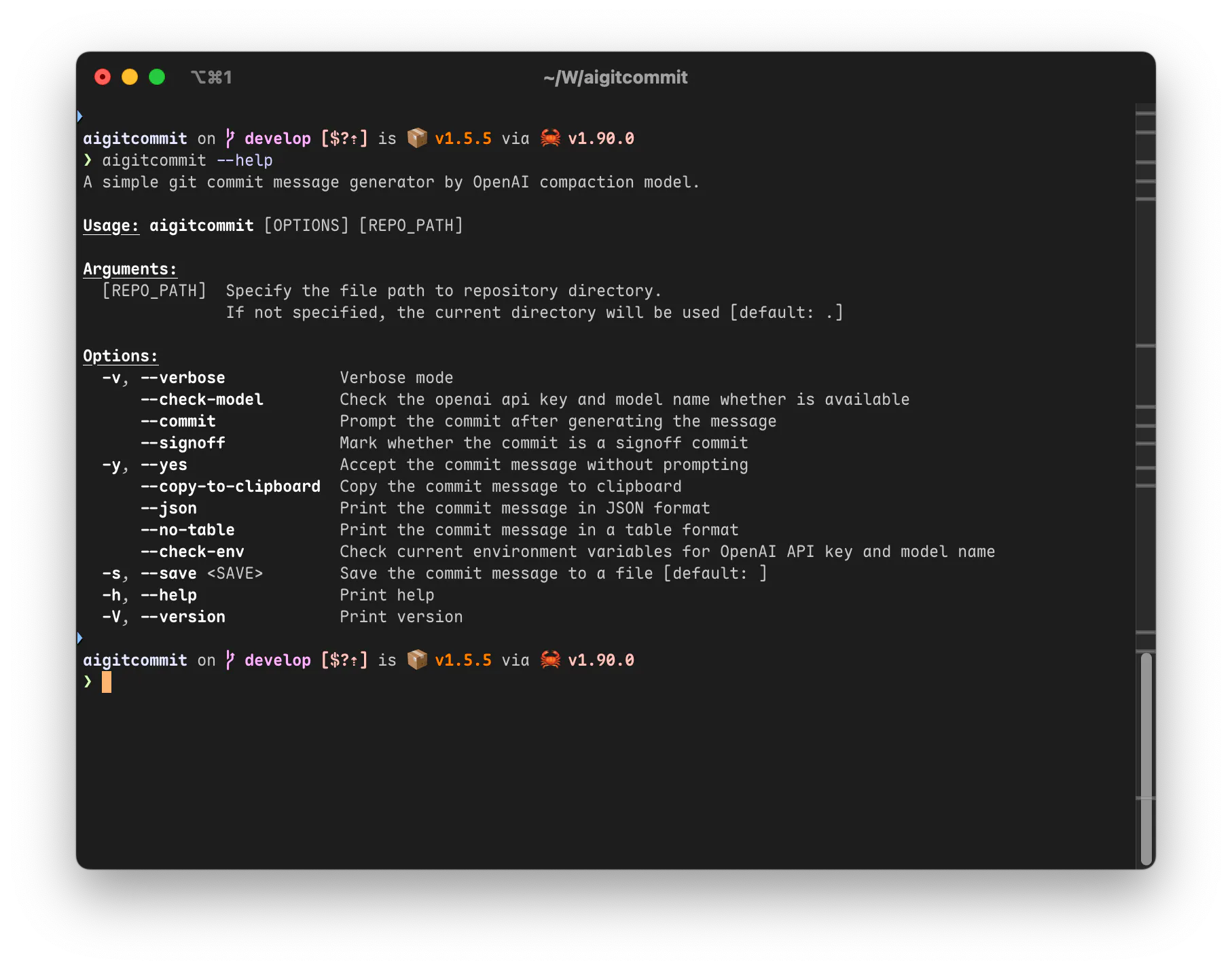
Task: Click the git branch icon in last prompt
Action: [230, 660]
